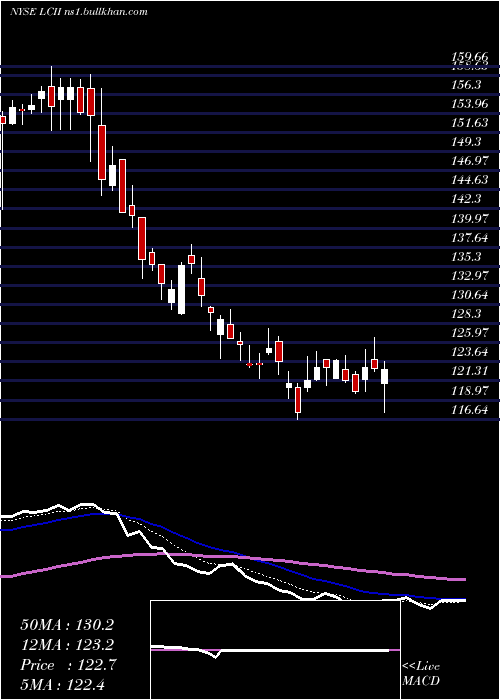This screenshot has height=700, width=500.
Task: Click the 'Price : 122.7' readout
Action: 68,665
